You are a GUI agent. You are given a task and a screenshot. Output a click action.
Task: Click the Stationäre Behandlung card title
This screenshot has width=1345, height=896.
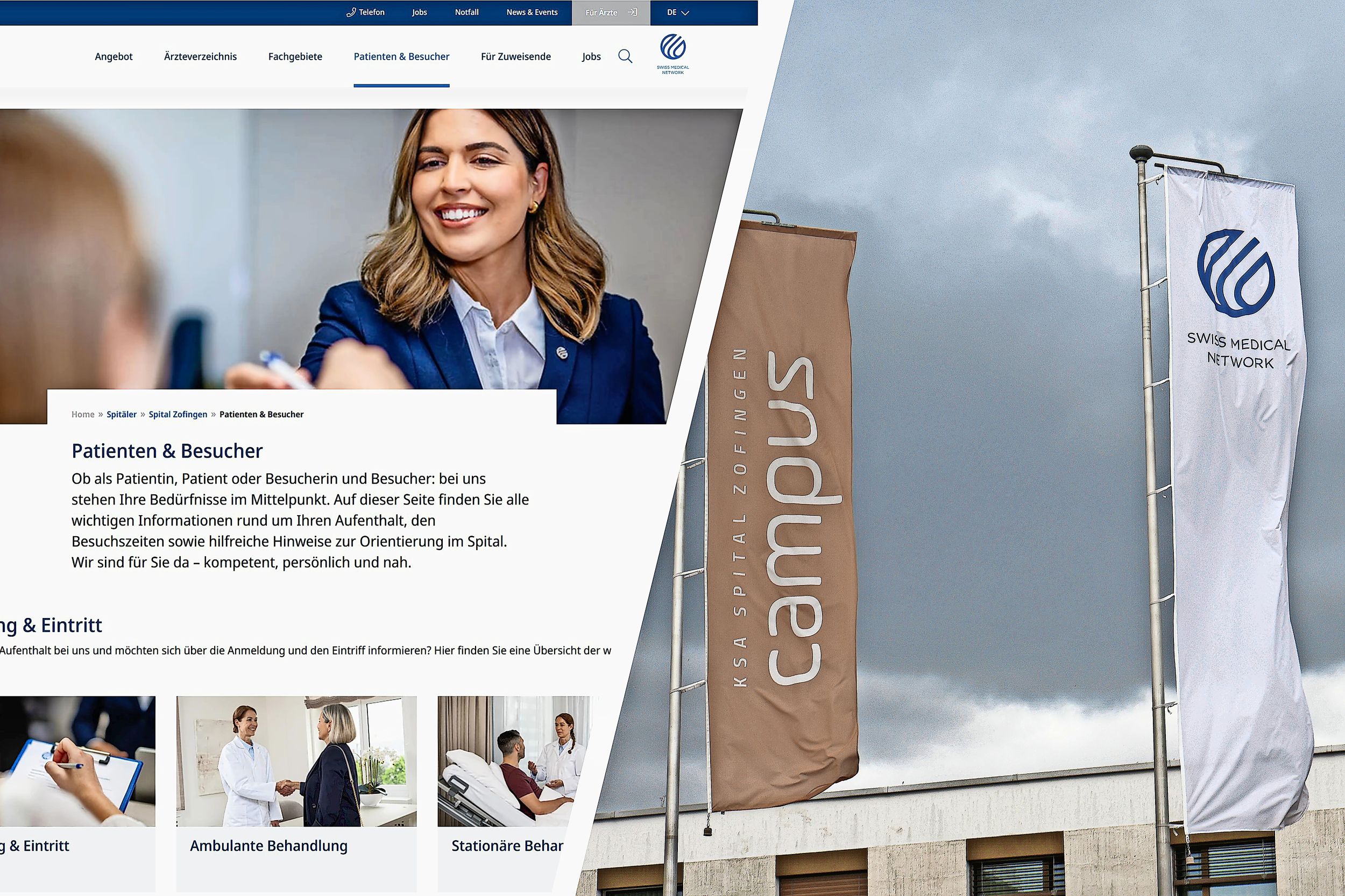tap(507, 845)
